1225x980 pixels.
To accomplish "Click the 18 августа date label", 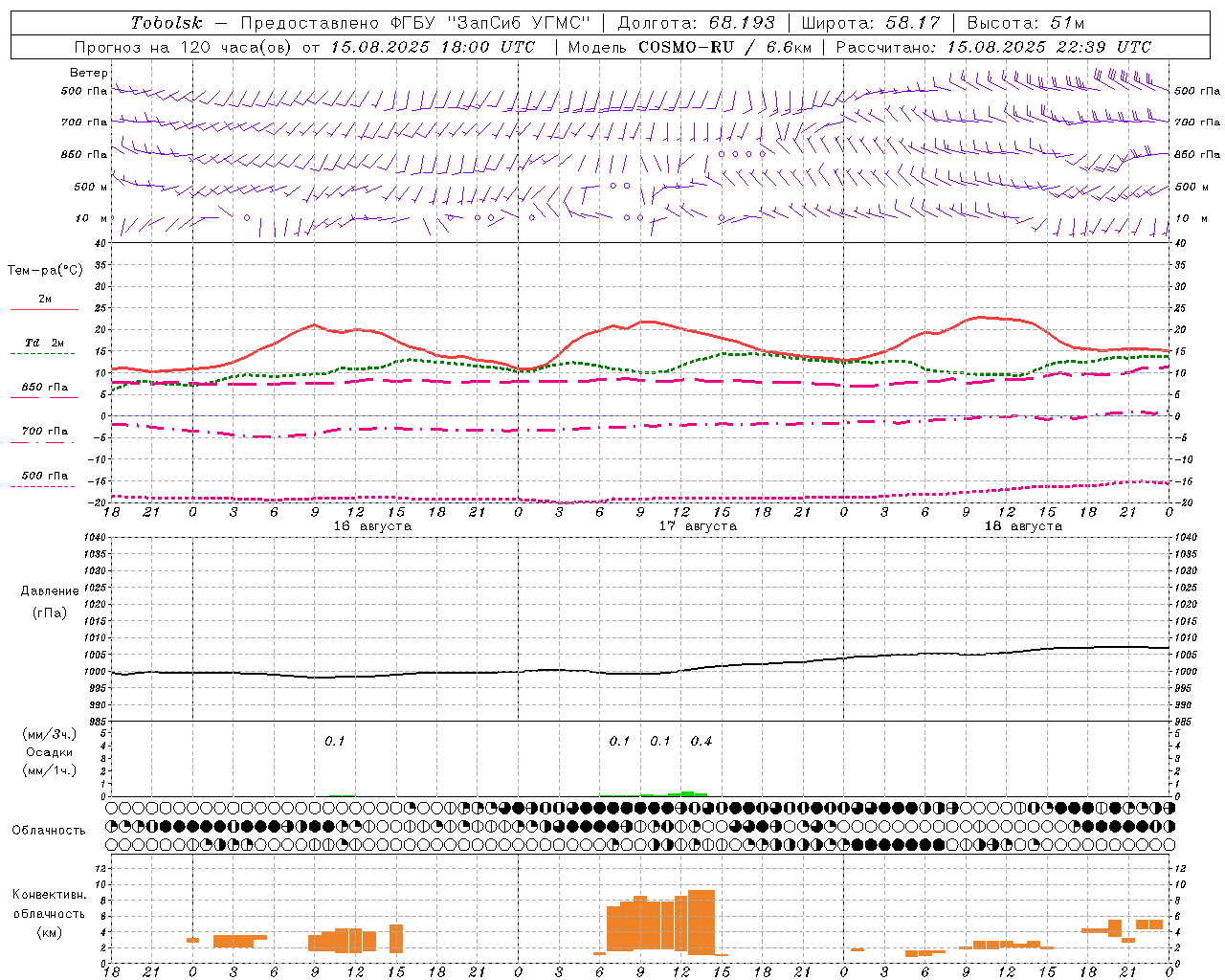I will 1023,526.
